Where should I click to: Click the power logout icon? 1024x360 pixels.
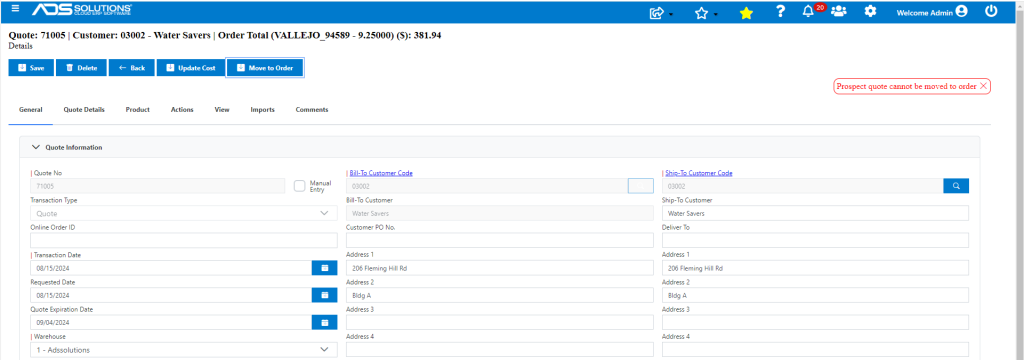[991, 11]
